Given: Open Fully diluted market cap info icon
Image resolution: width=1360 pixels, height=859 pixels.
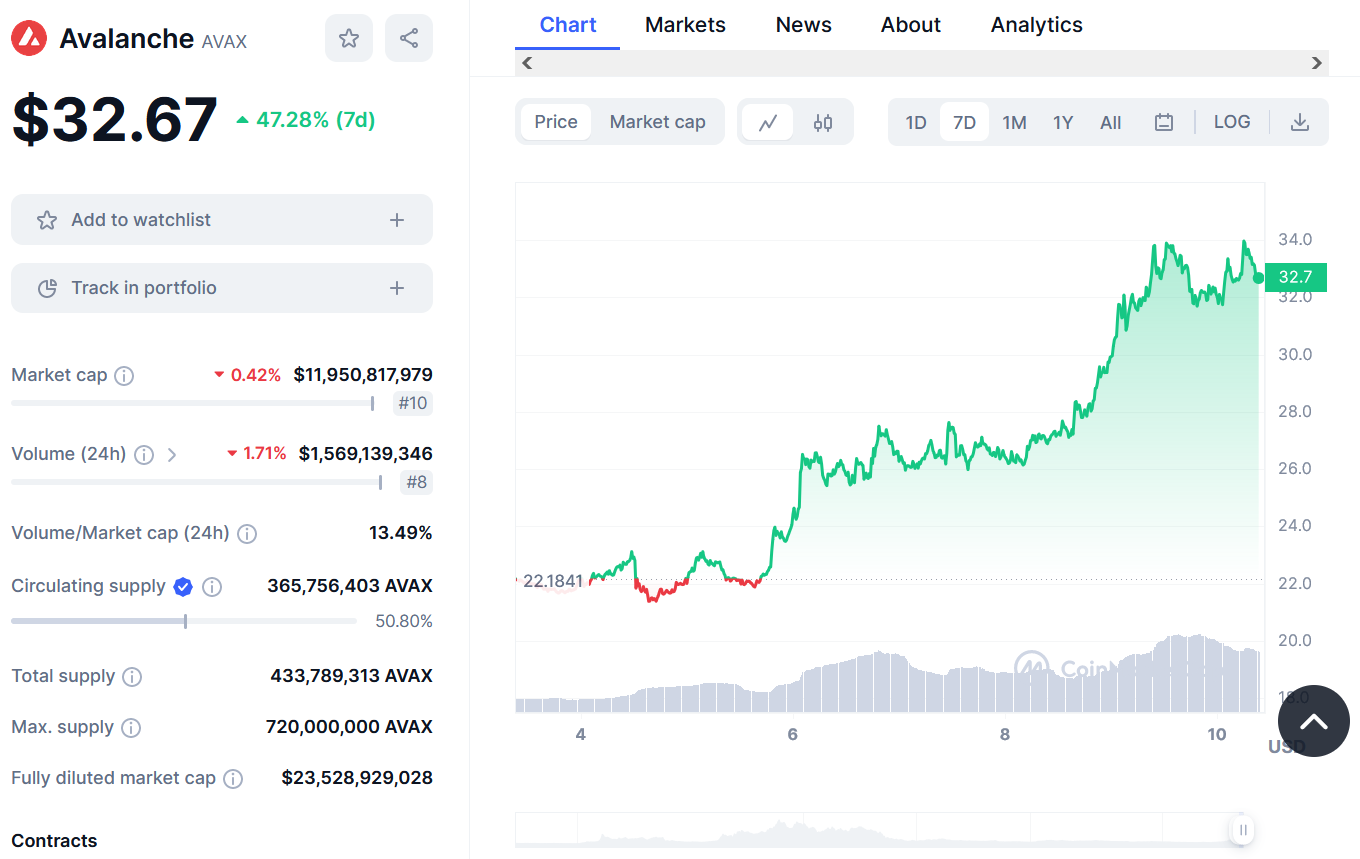Looking at the screenshot, I should coord(233,779).
